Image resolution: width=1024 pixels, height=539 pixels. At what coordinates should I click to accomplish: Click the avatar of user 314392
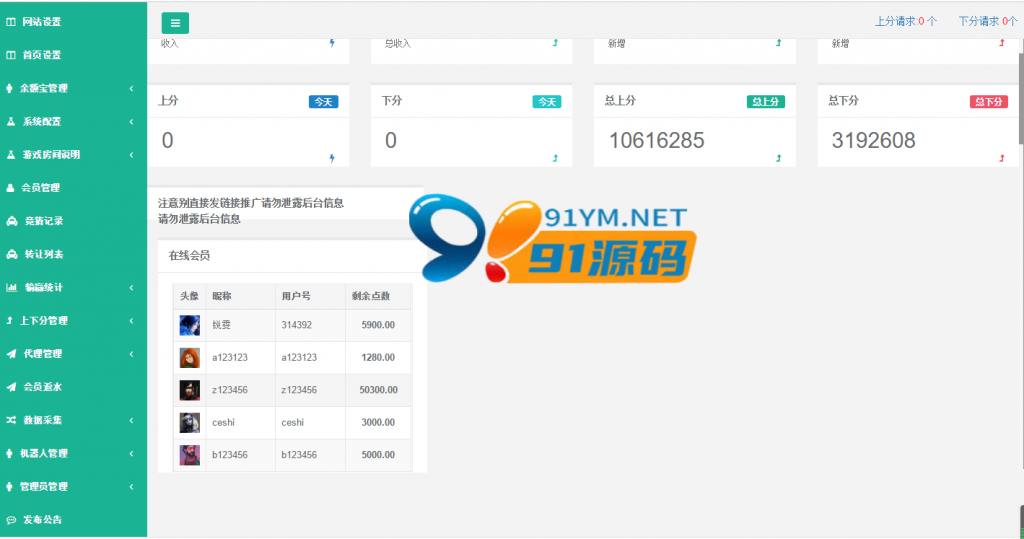pyautogui.click(x=189, y=325)
